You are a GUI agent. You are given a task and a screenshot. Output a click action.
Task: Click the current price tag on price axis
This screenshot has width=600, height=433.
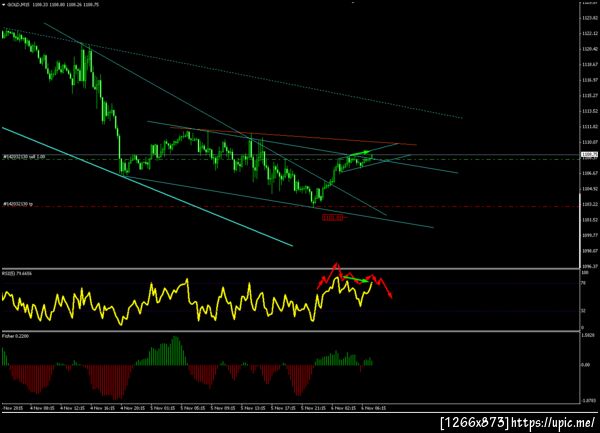[589, 155]
